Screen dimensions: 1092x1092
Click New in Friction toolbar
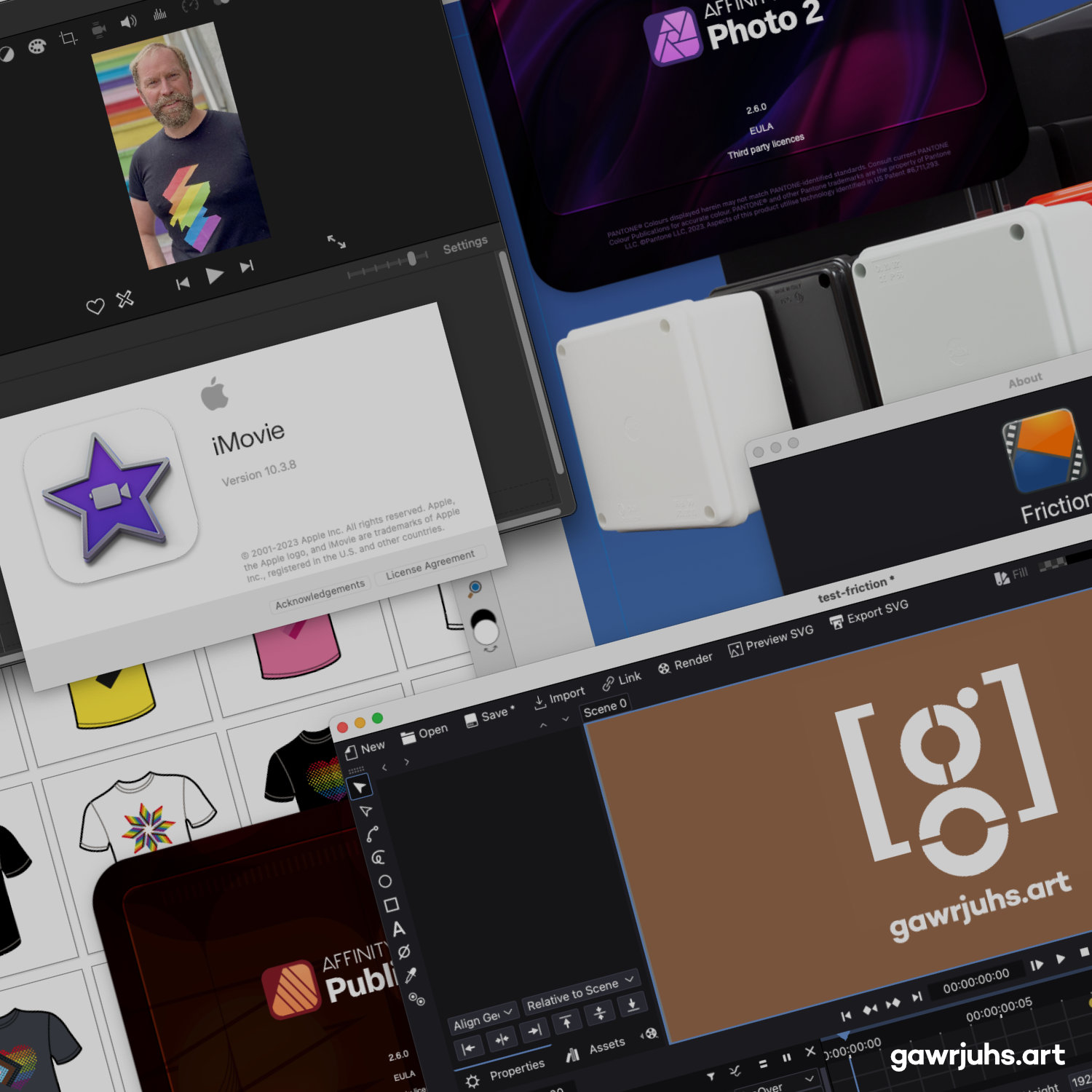point(364,749)
